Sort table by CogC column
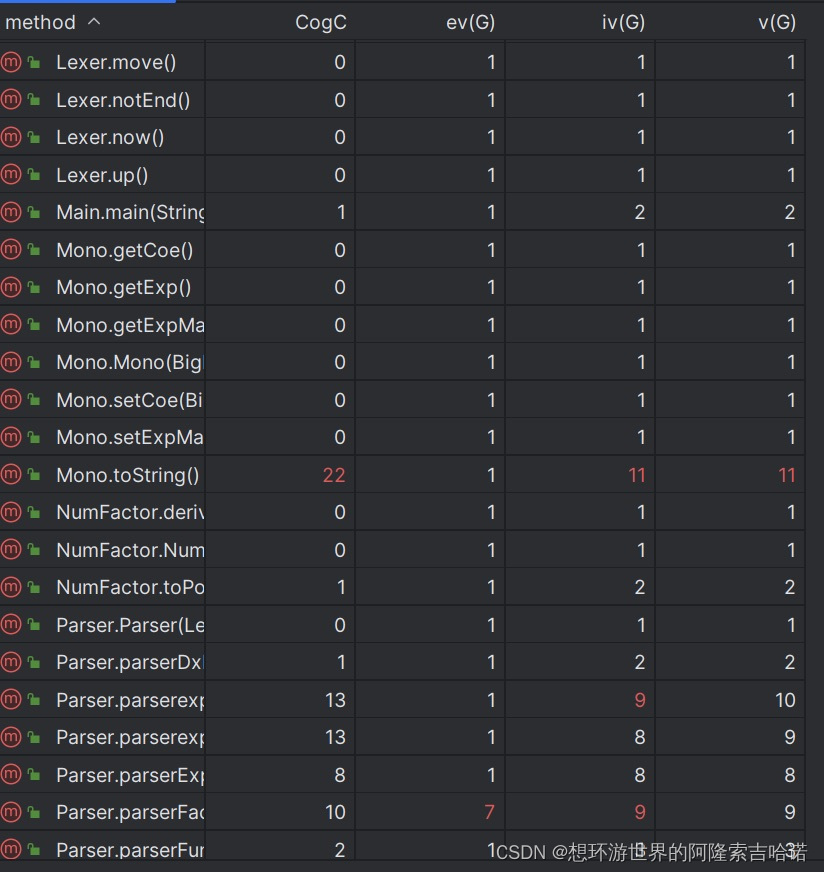The image size is (824, 872). (x=321, y=22)
